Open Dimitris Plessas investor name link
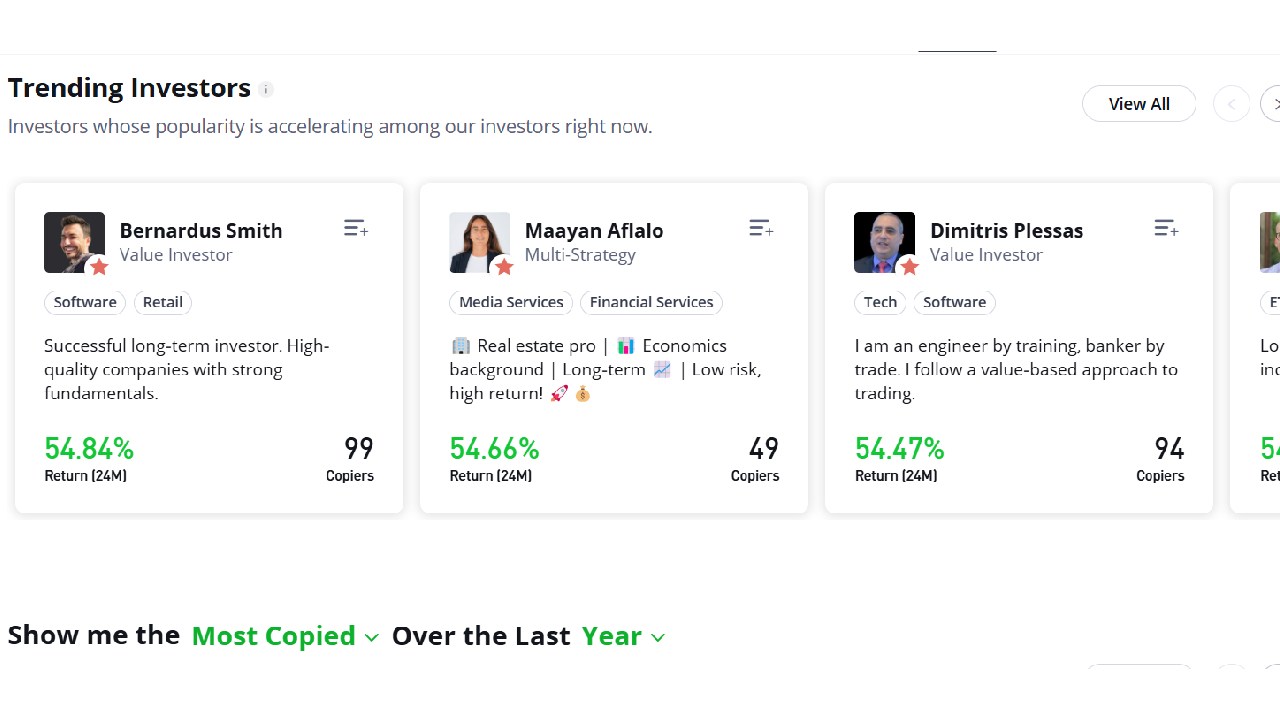This screenshot has height=720, width=1280. (1006, 230)
